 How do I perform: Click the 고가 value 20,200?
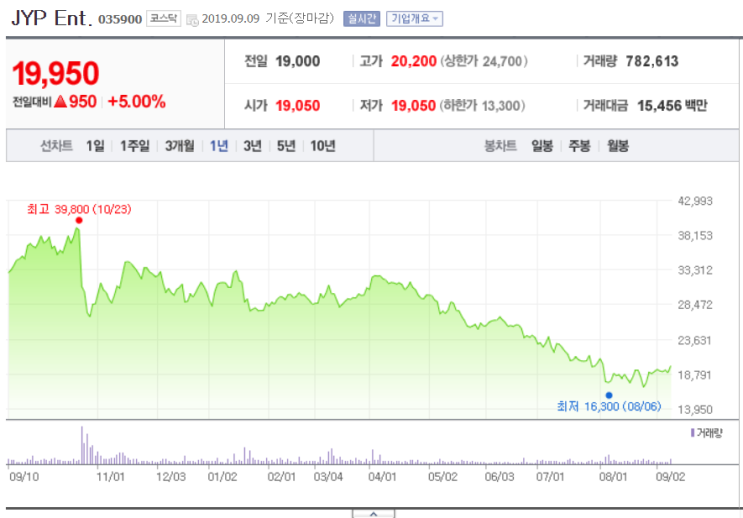414,61
